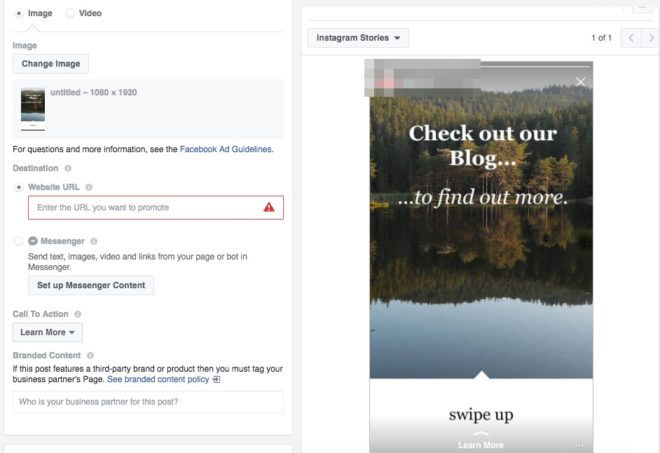
Task: Click the Destination info icon
Action: [x=68, y=168]
